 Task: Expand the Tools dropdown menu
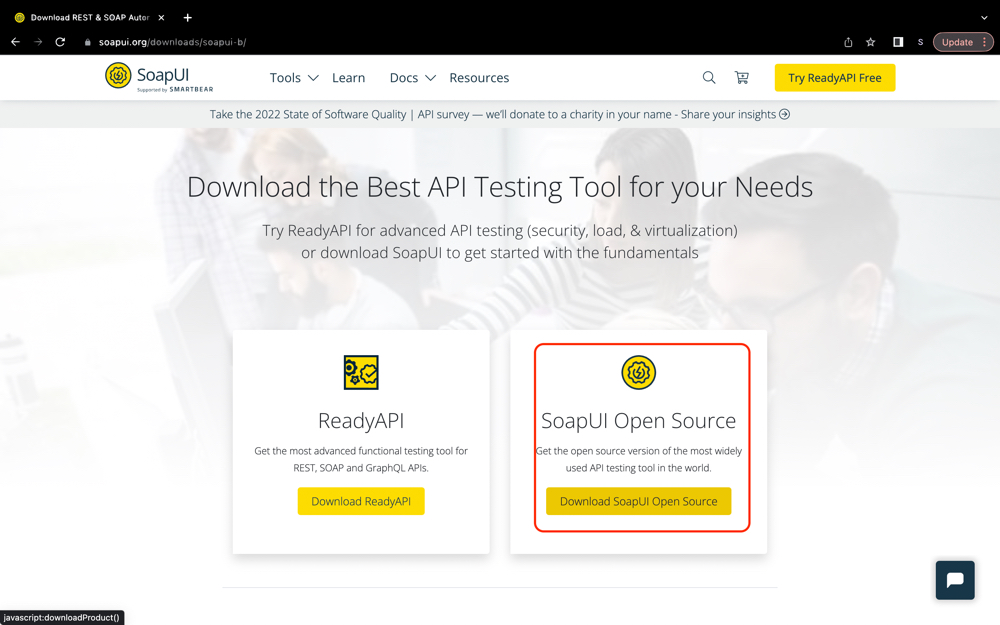coord(293,77)
